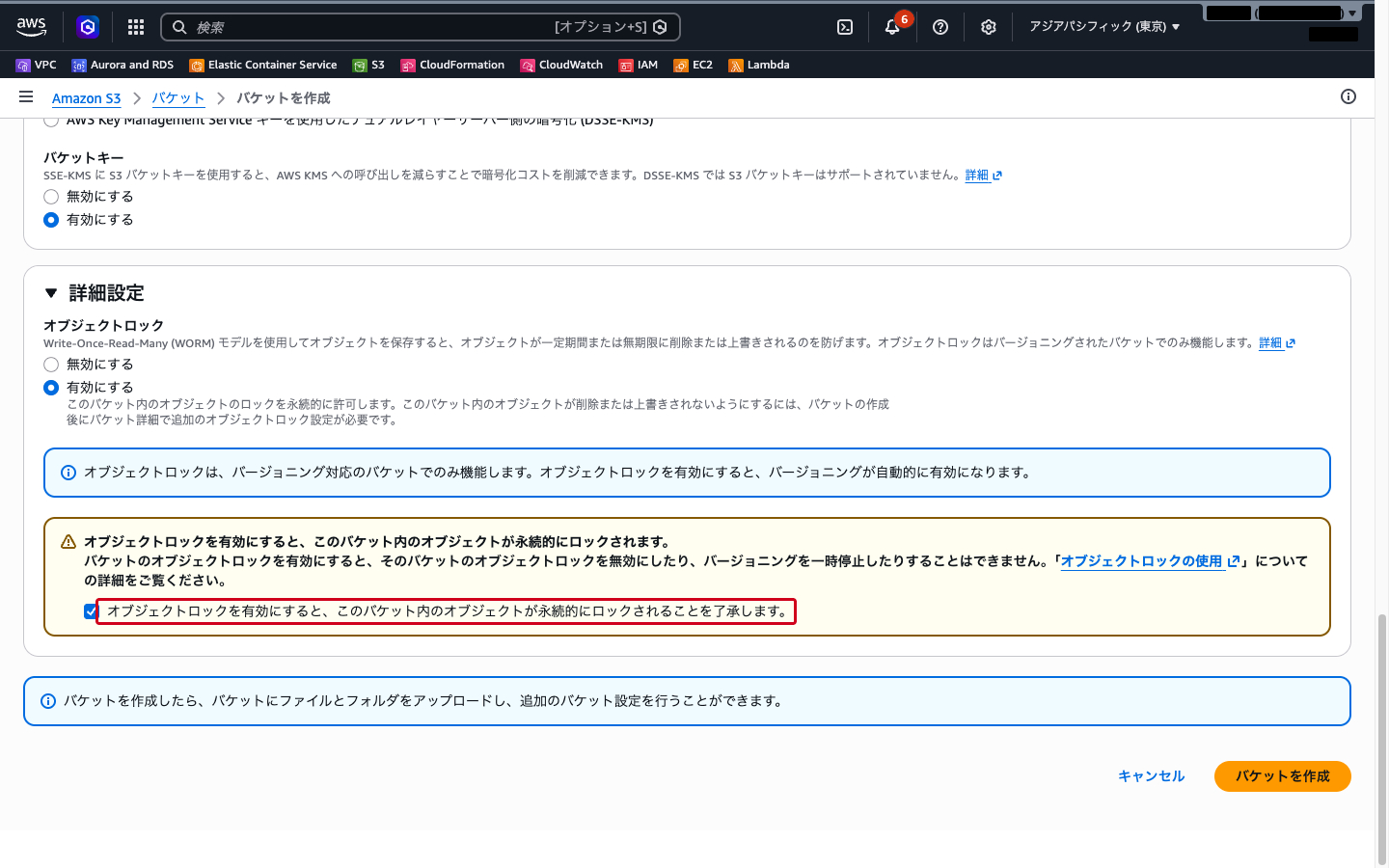The image size is (1389, 868).
Task: Launch the CloudShell terminal icon
Action: [x=845, y=27]
